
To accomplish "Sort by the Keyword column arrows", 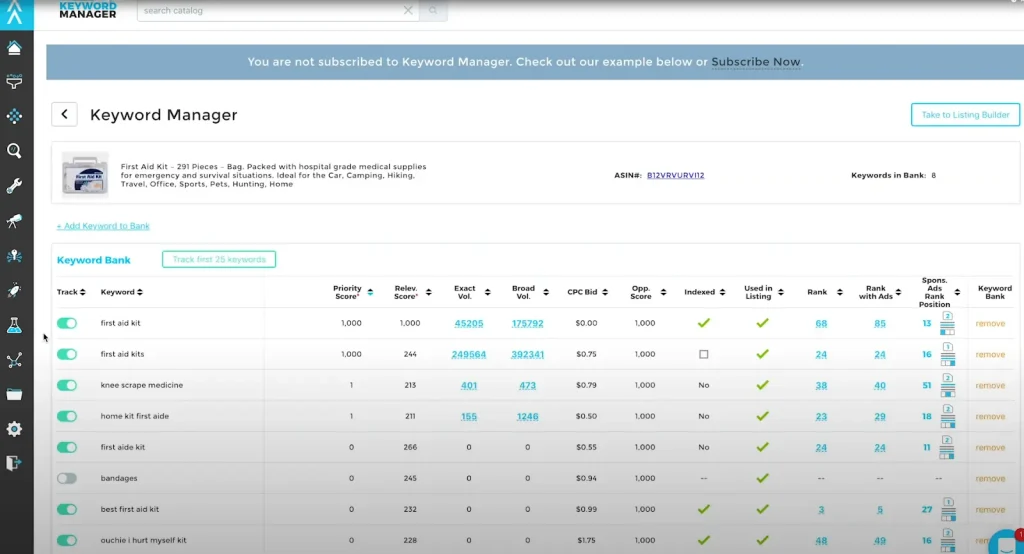I will click(x=140, y=292).
